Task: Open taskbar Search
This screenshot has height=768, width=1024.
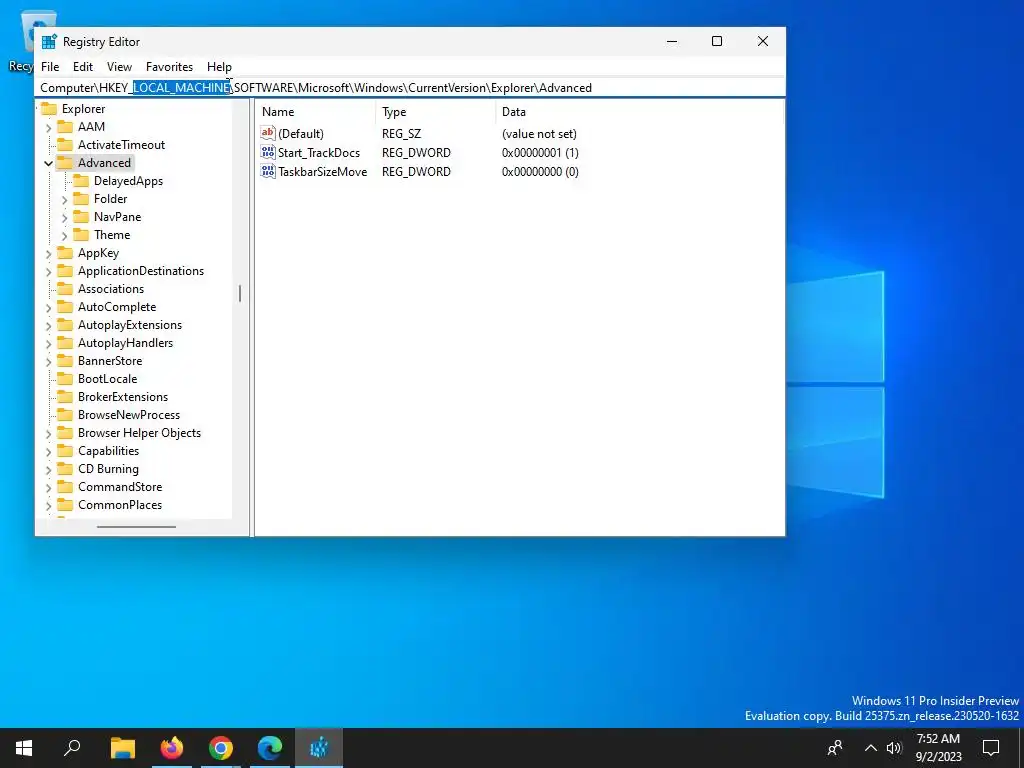Action: [72, 748]
